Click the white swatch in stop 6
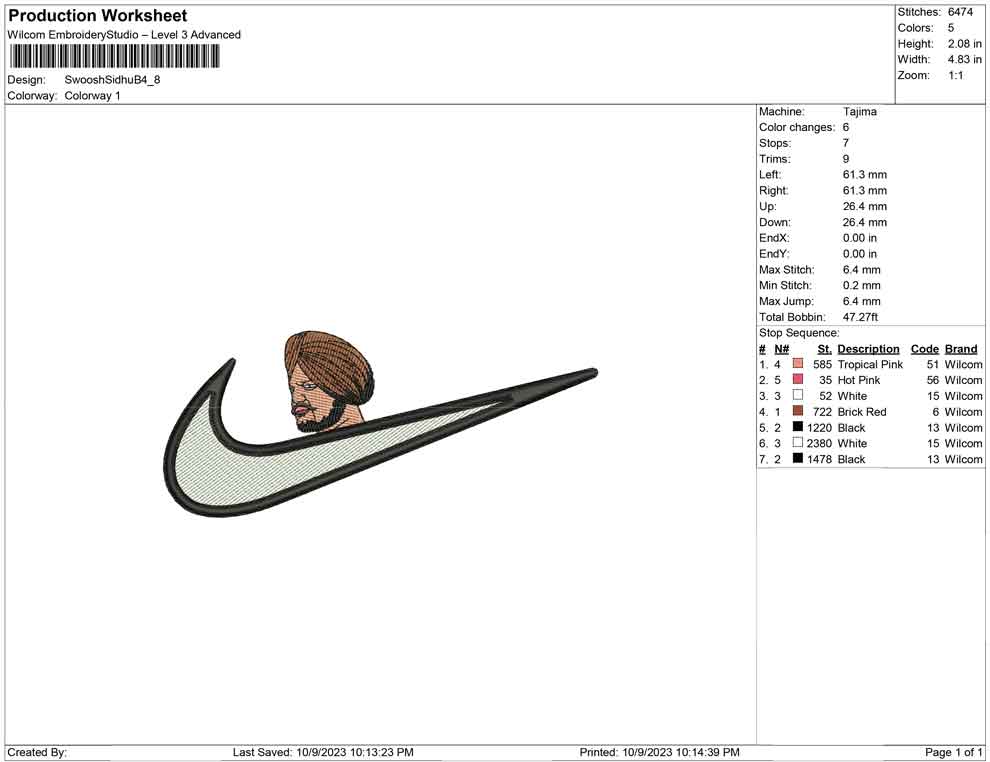 coord(798,443)
